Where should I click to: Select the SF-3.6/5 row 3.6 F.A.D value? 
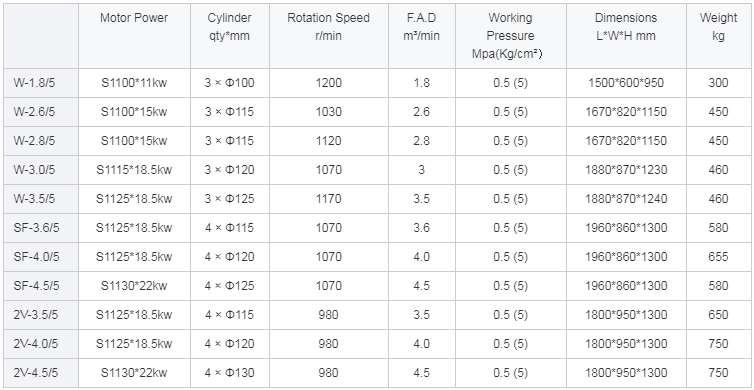(422, 228)
